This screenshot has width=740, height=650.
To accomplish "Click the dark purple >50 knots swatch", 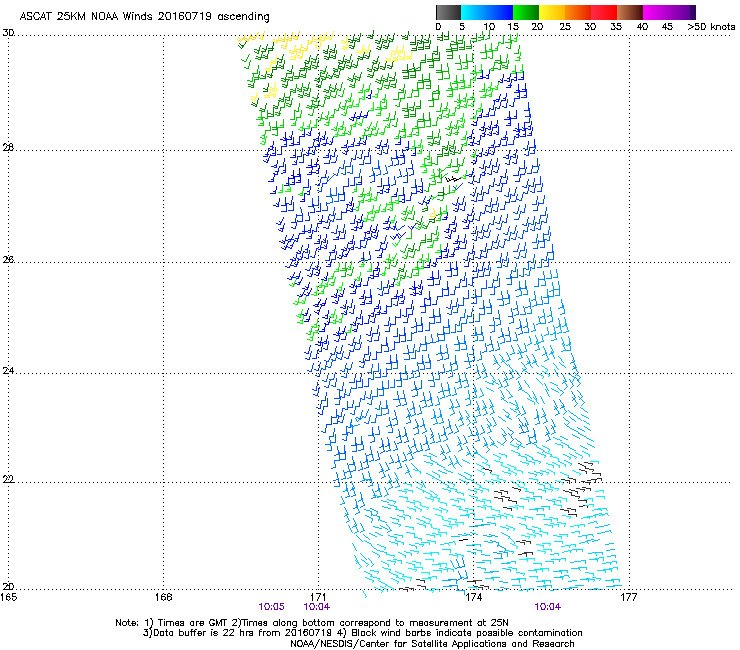I will pyautogui.click(x=693, y=12).
